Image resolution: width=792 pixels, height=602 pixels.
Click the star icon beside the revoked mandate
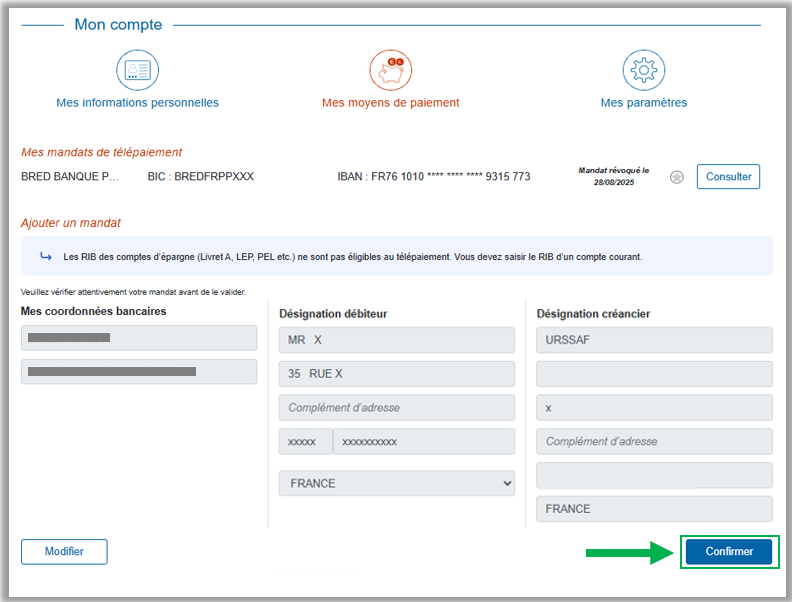[x=677, y=177]
